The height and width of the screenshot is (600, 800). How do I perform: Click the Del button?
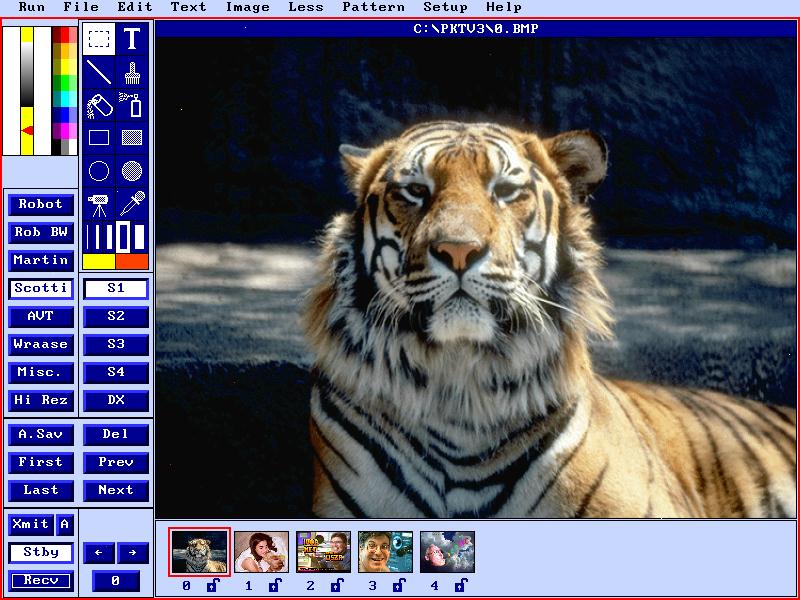(x=116, y=435)
